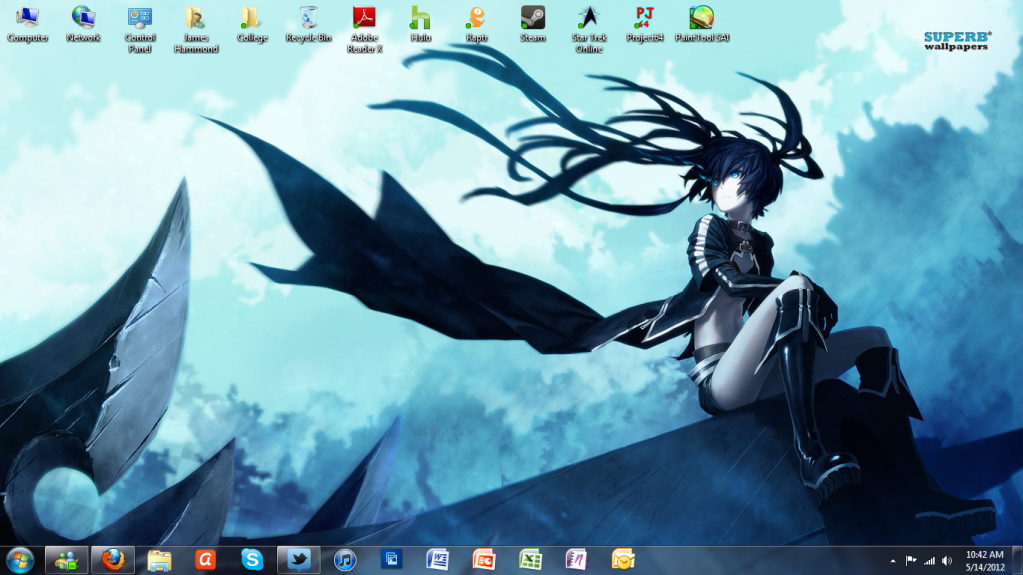Launch Microsoft Word from taskbar
The image size is (1023, 575).
(438, 560)
